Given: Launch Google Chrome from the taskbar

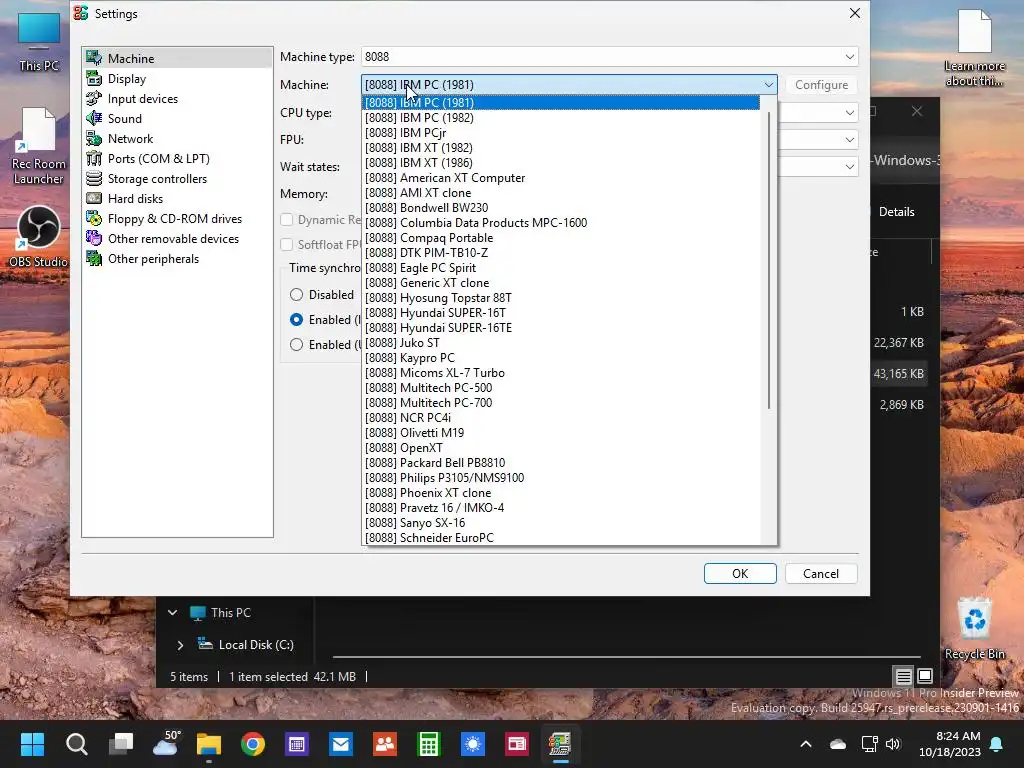Looking at the screenshot, I should (x=253, y=744).
